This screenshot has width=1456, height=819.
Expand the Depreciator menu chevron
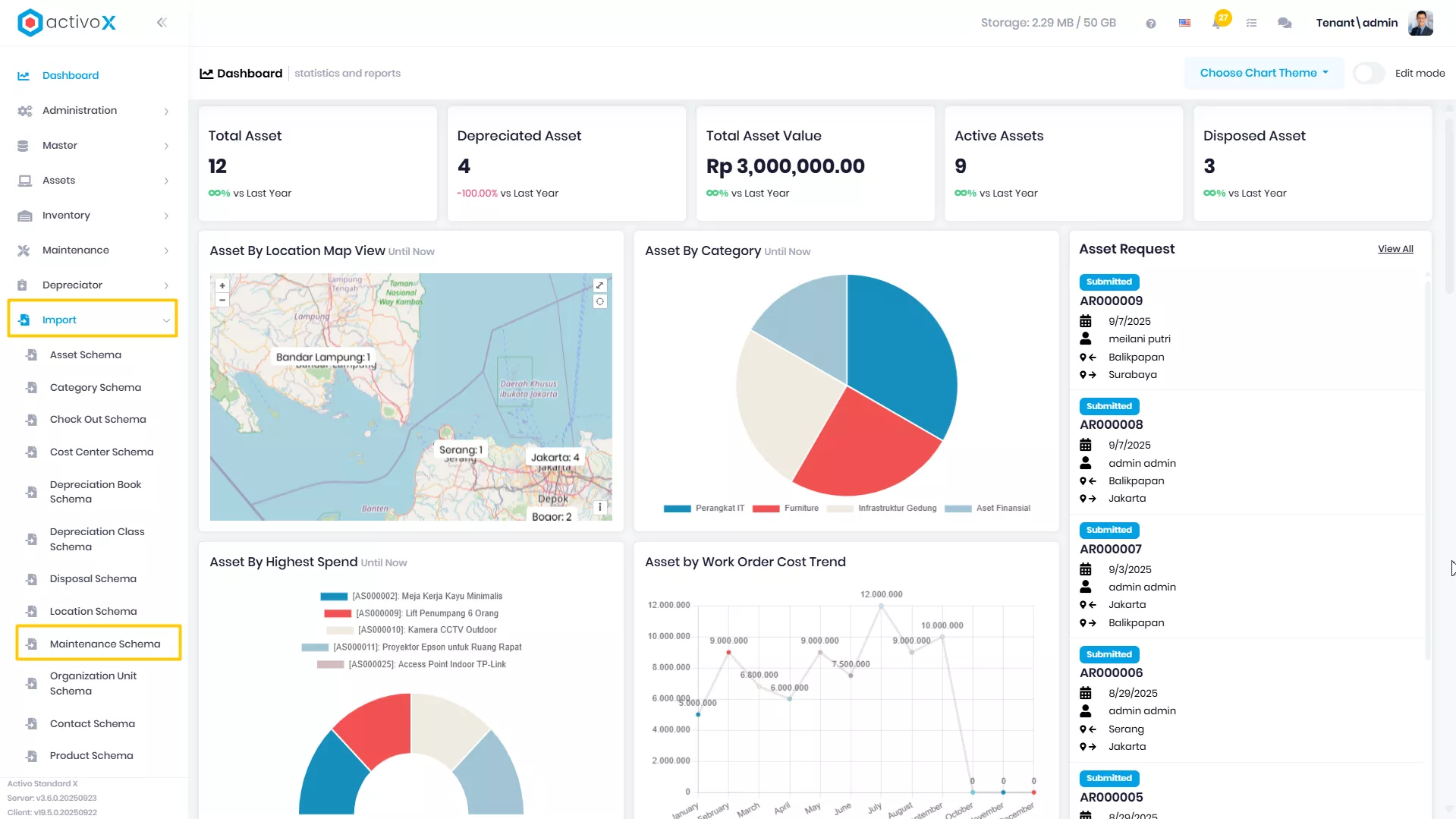click(x=166, y=286)
